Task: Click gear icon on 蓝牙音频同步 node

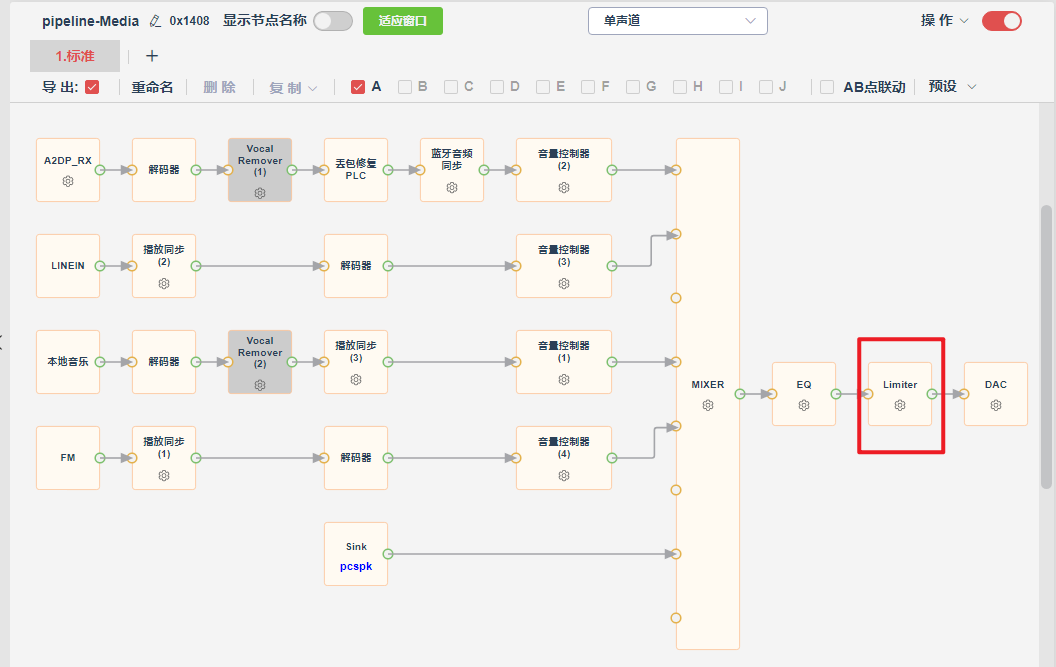Action: tap(452, 187)
